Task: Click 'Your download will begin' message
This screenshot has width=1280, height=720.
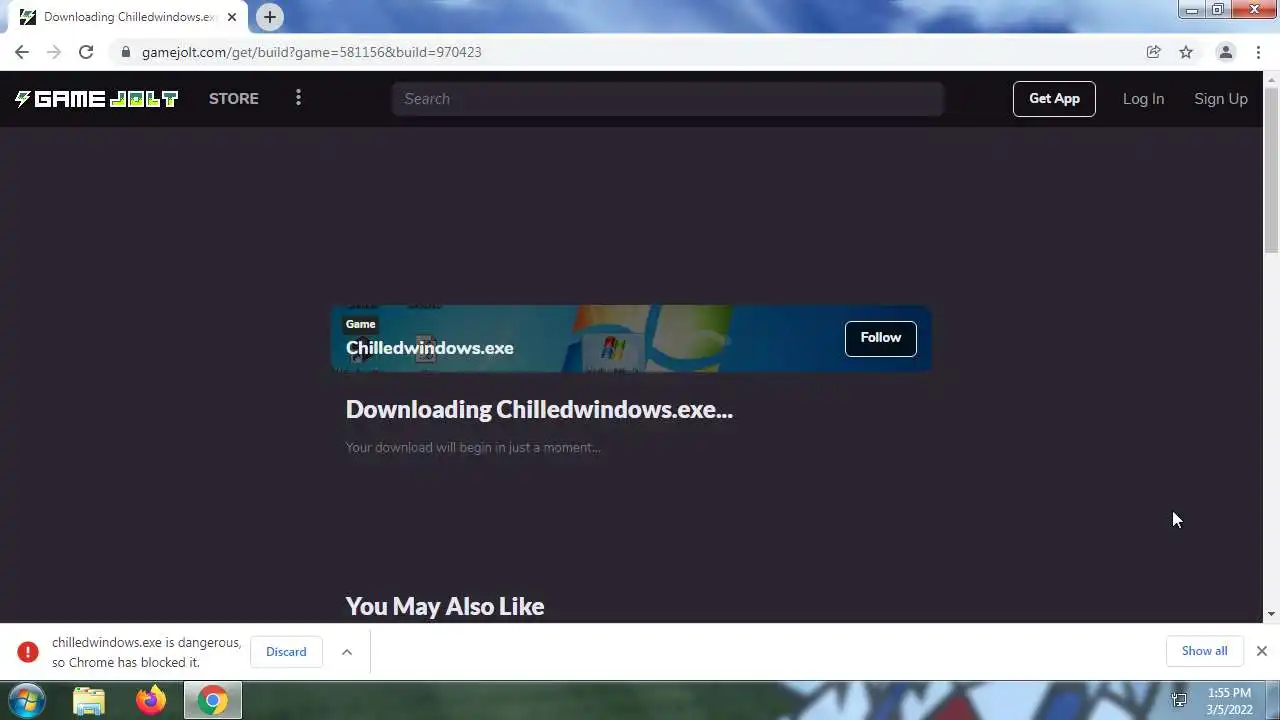Action: click(473, 447)
